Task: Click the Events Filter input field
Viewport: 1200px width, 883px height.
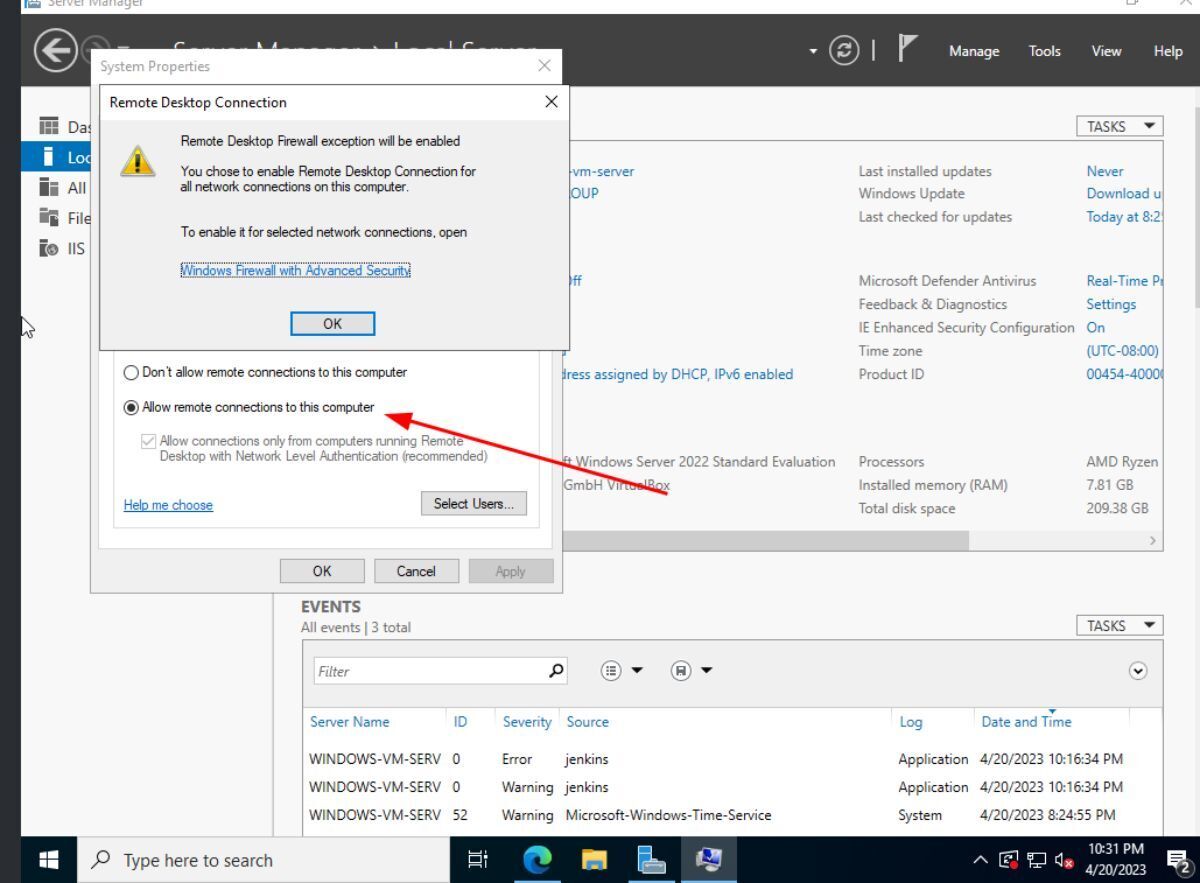Action: coord(430,672)
